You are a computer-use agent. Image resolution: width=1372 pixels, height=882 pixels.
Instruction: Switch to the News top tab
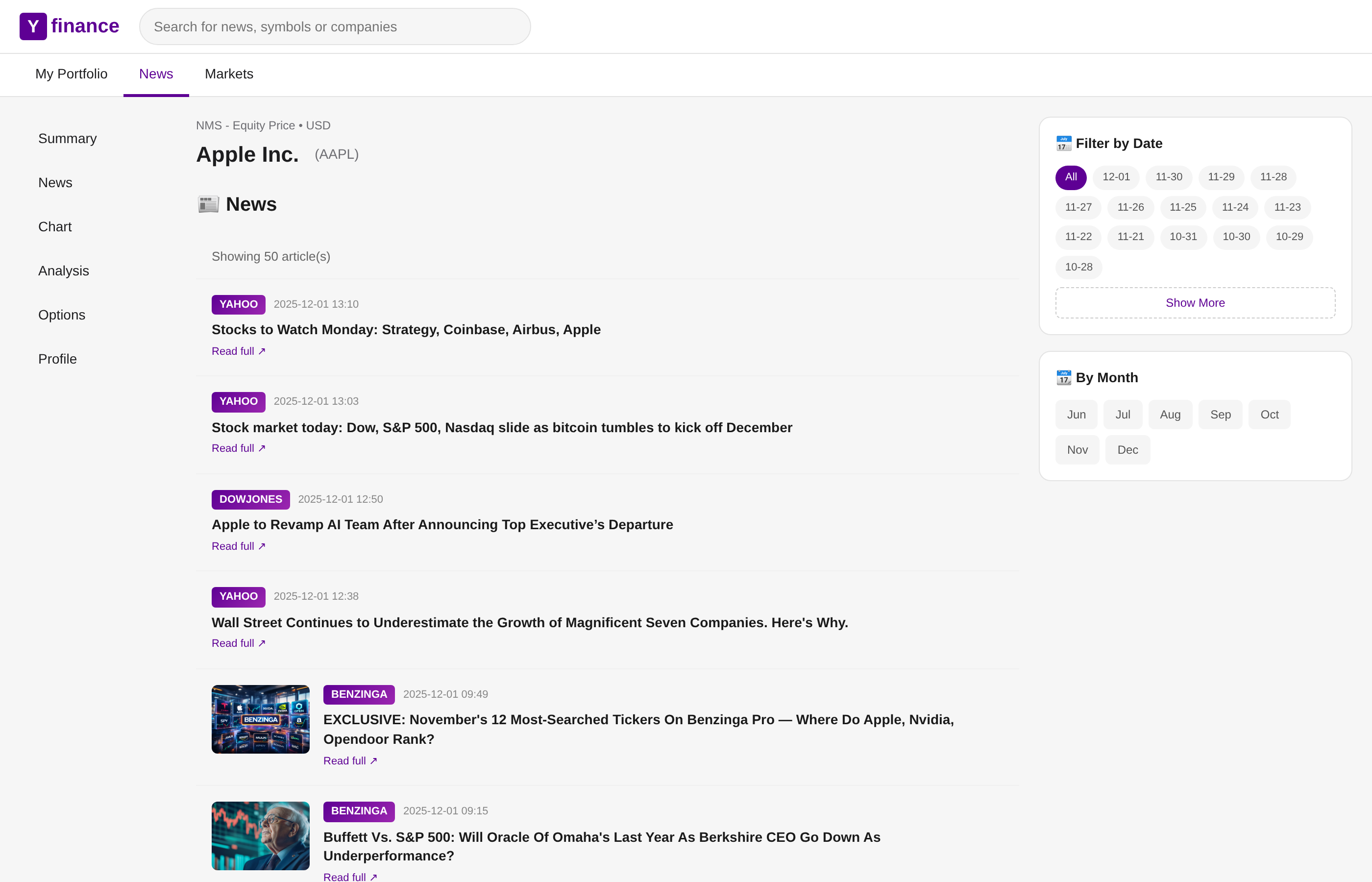click(x=156, y=74)
